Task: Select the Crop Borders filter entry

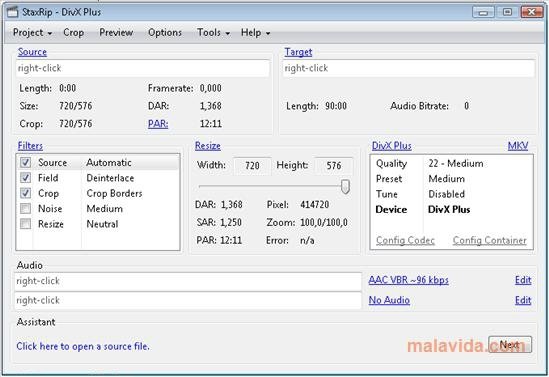Action: [x=114, y=193]
